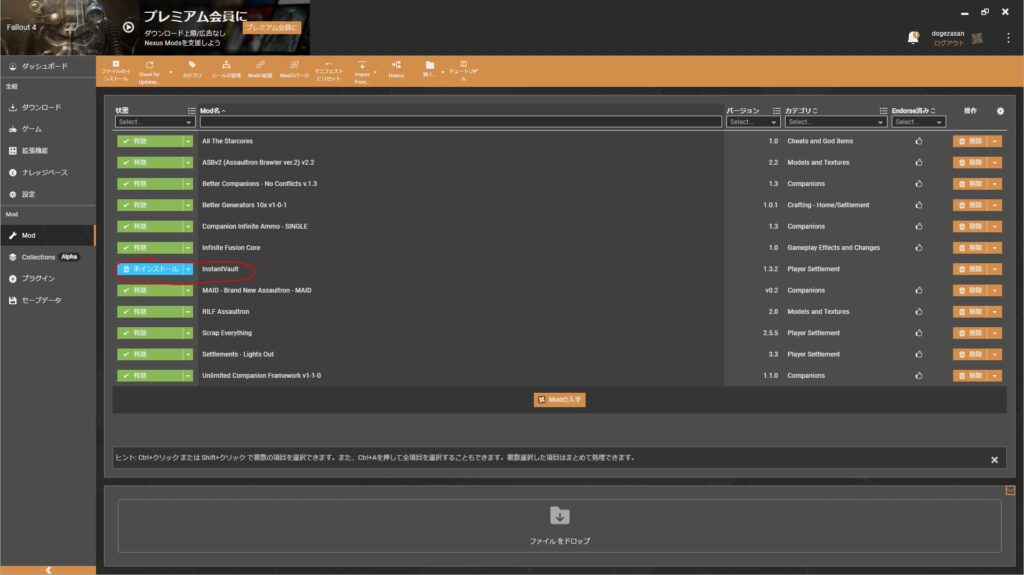The image size is (1024, 575).
Task: Expand action dropdown arrow for All The Starcores
Action: [x=995, y=141]
